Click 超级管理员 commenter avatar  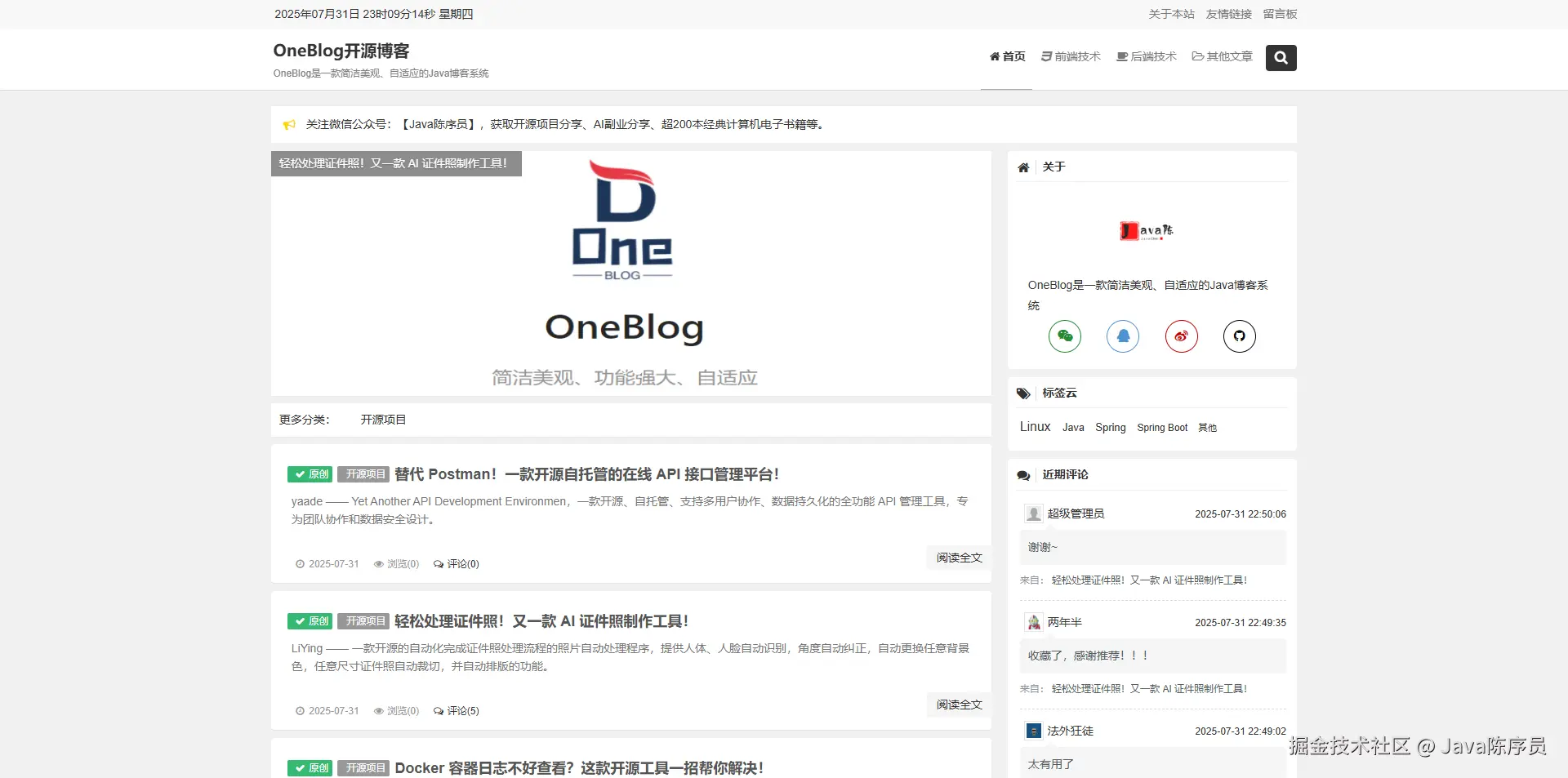tap(1034, 513)
